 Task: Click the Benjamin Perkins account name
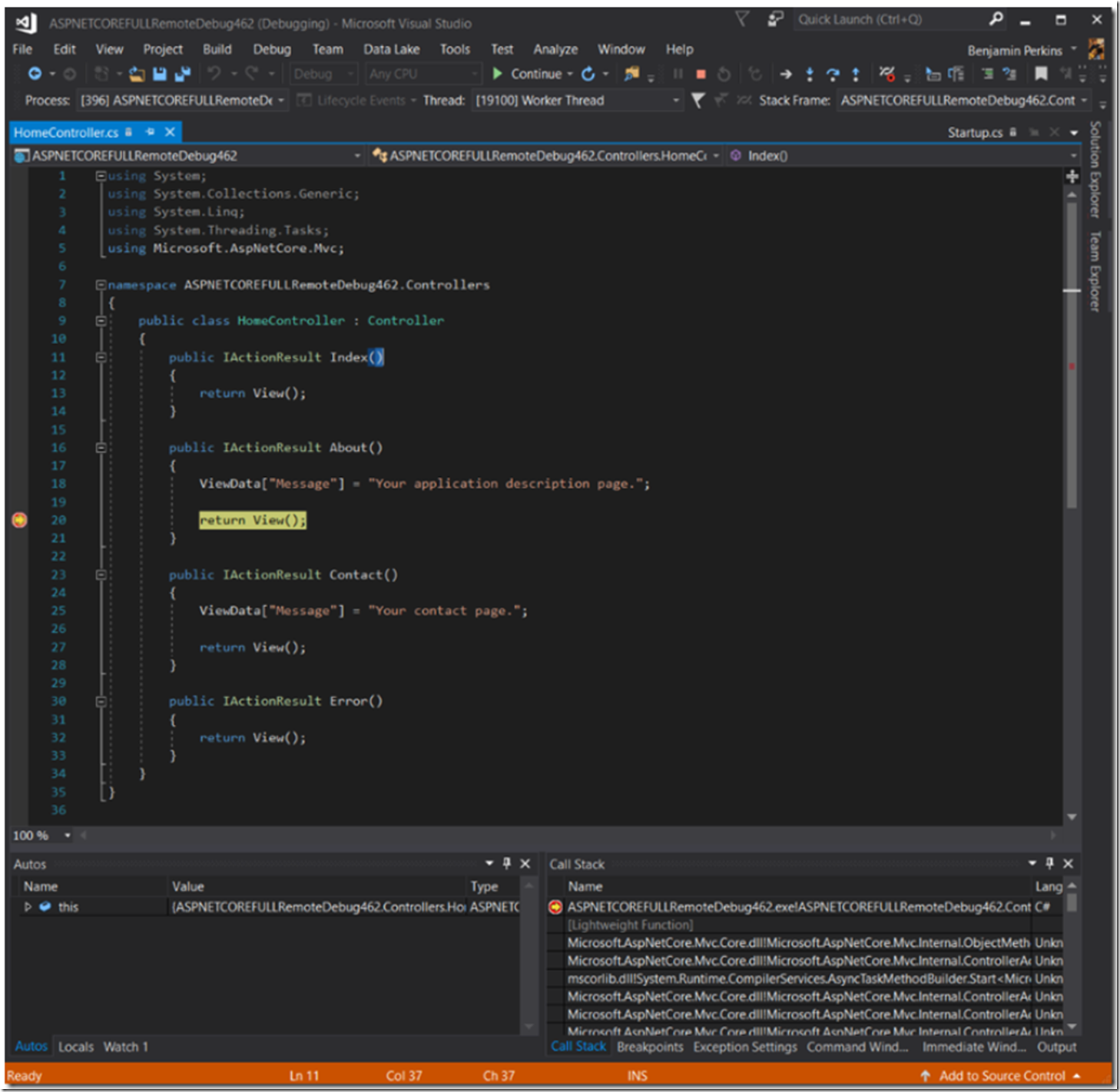click(1015, 51)
